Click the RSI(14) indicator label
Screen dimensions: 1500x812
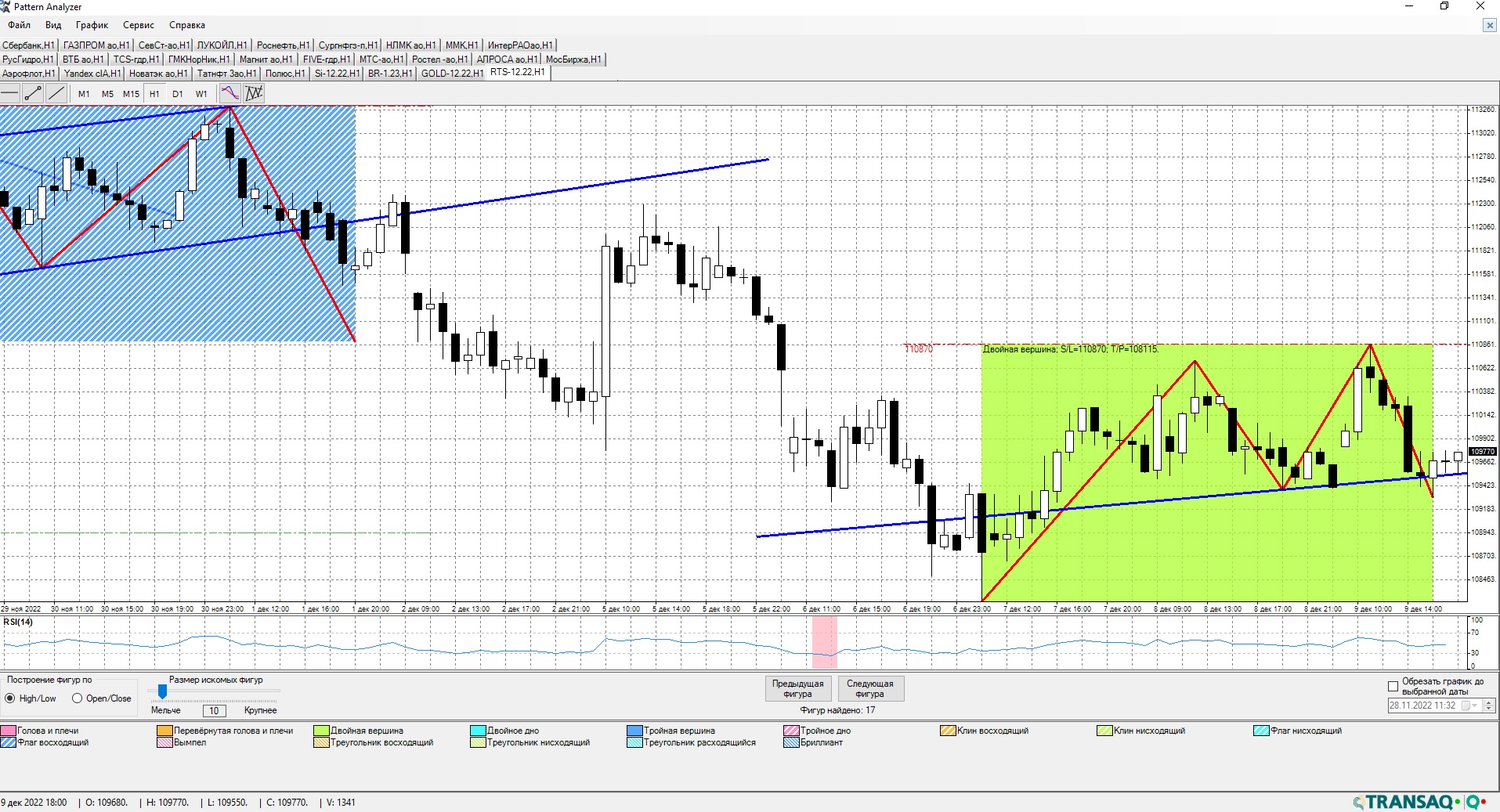[x=18, y=623]
